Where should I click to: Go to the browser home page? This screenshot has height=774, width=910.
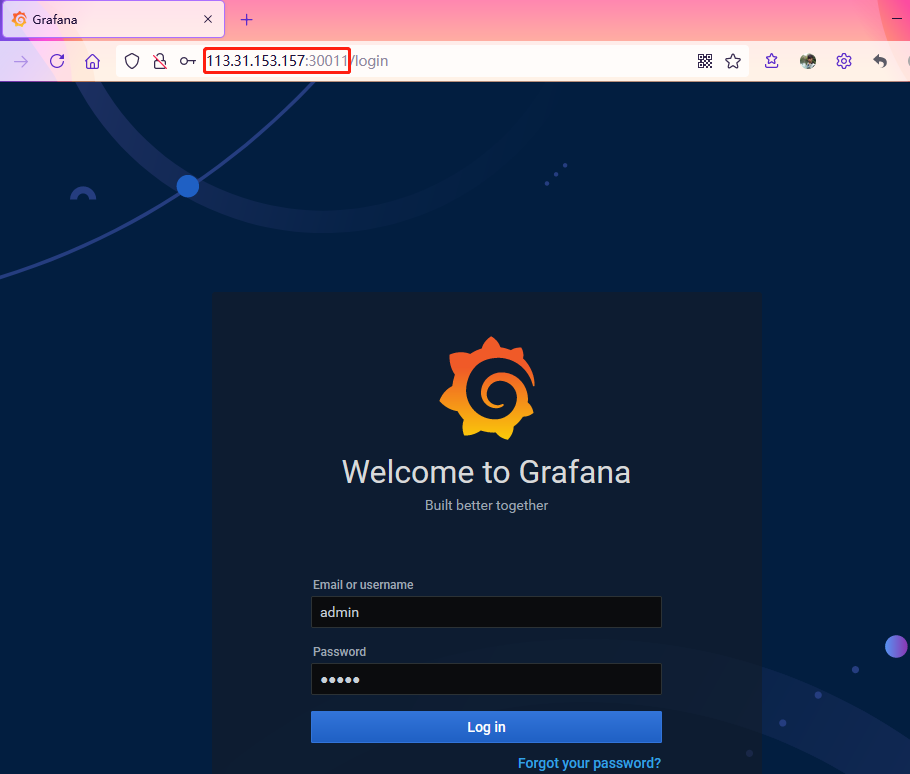[92, 61]
